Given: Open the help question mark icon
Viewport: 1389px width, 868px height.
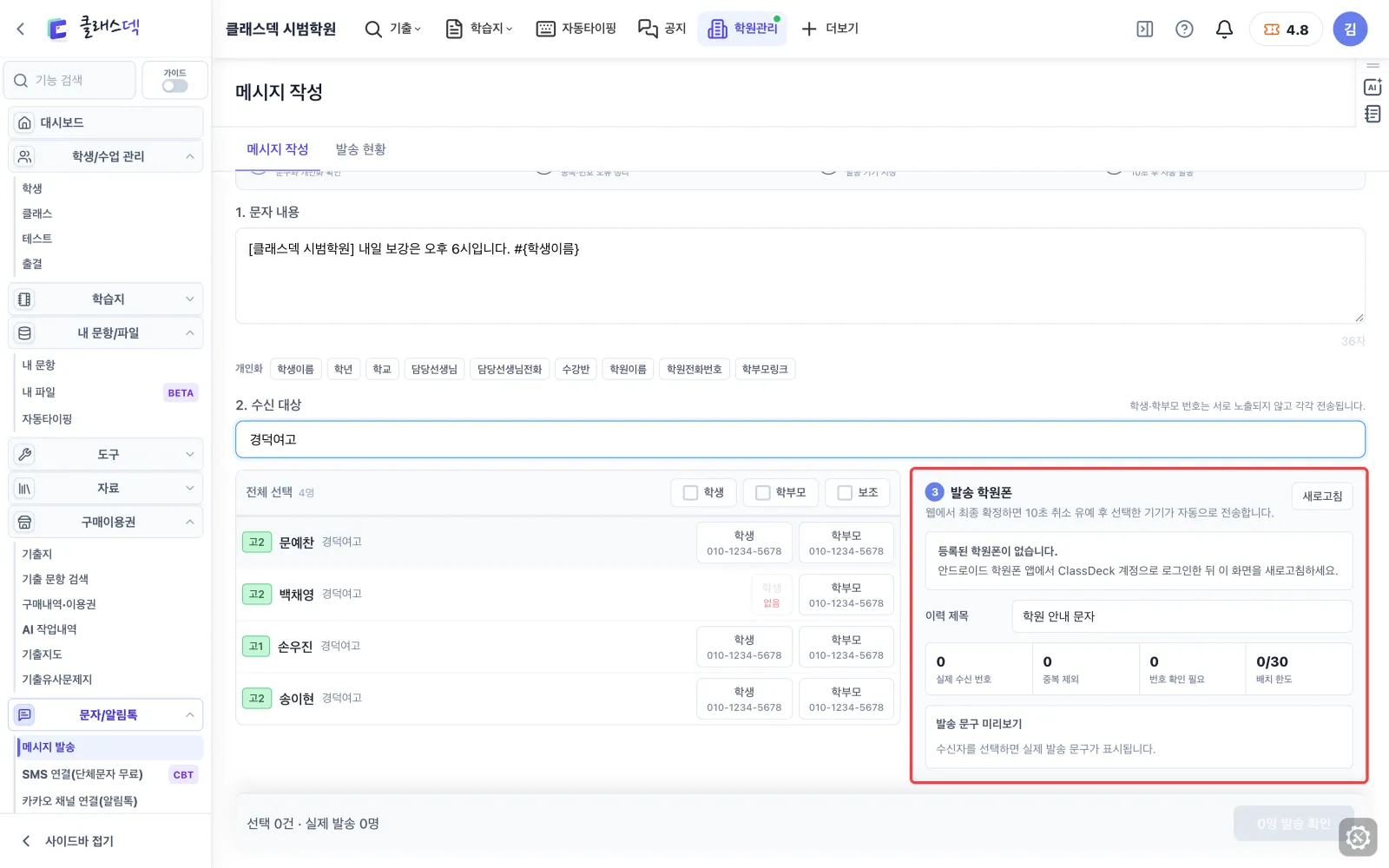Looking at the screenshot, I should coord(1184,29).
